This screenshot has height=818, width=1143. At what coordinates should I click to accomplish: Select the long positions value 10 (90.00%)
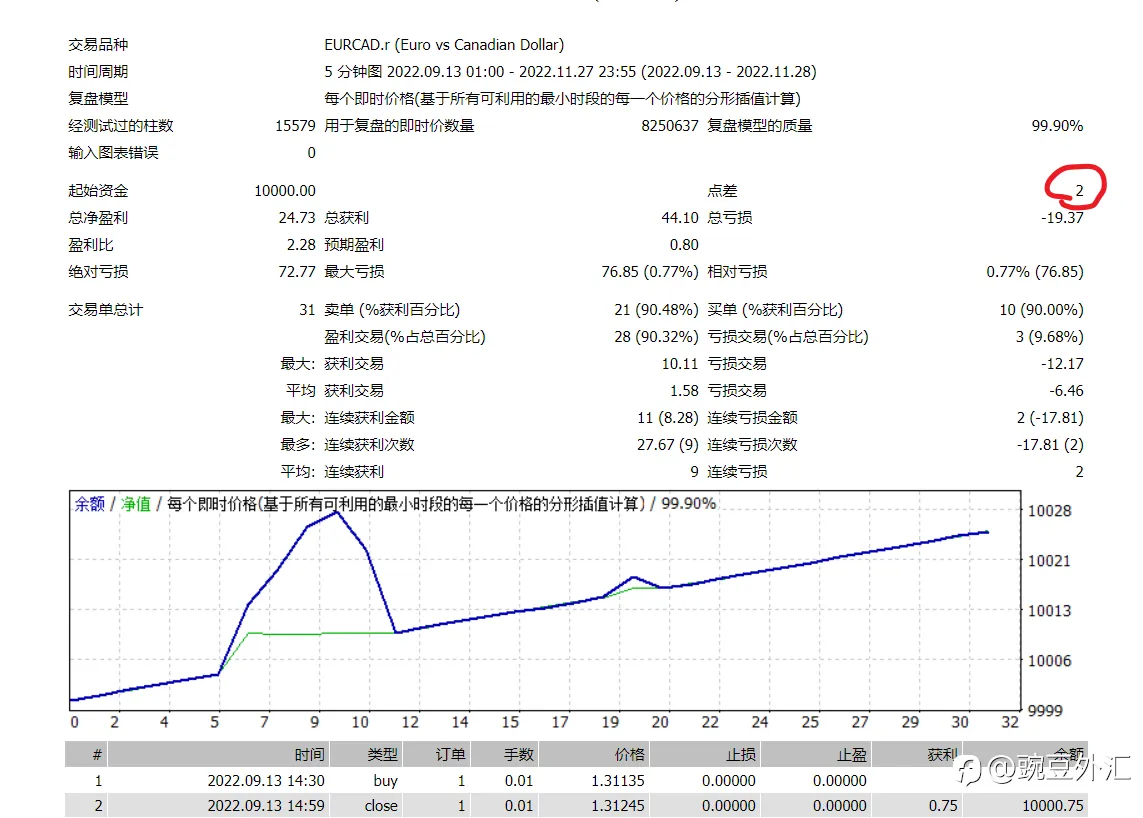pyautogui.click(x=1041, y=309)
